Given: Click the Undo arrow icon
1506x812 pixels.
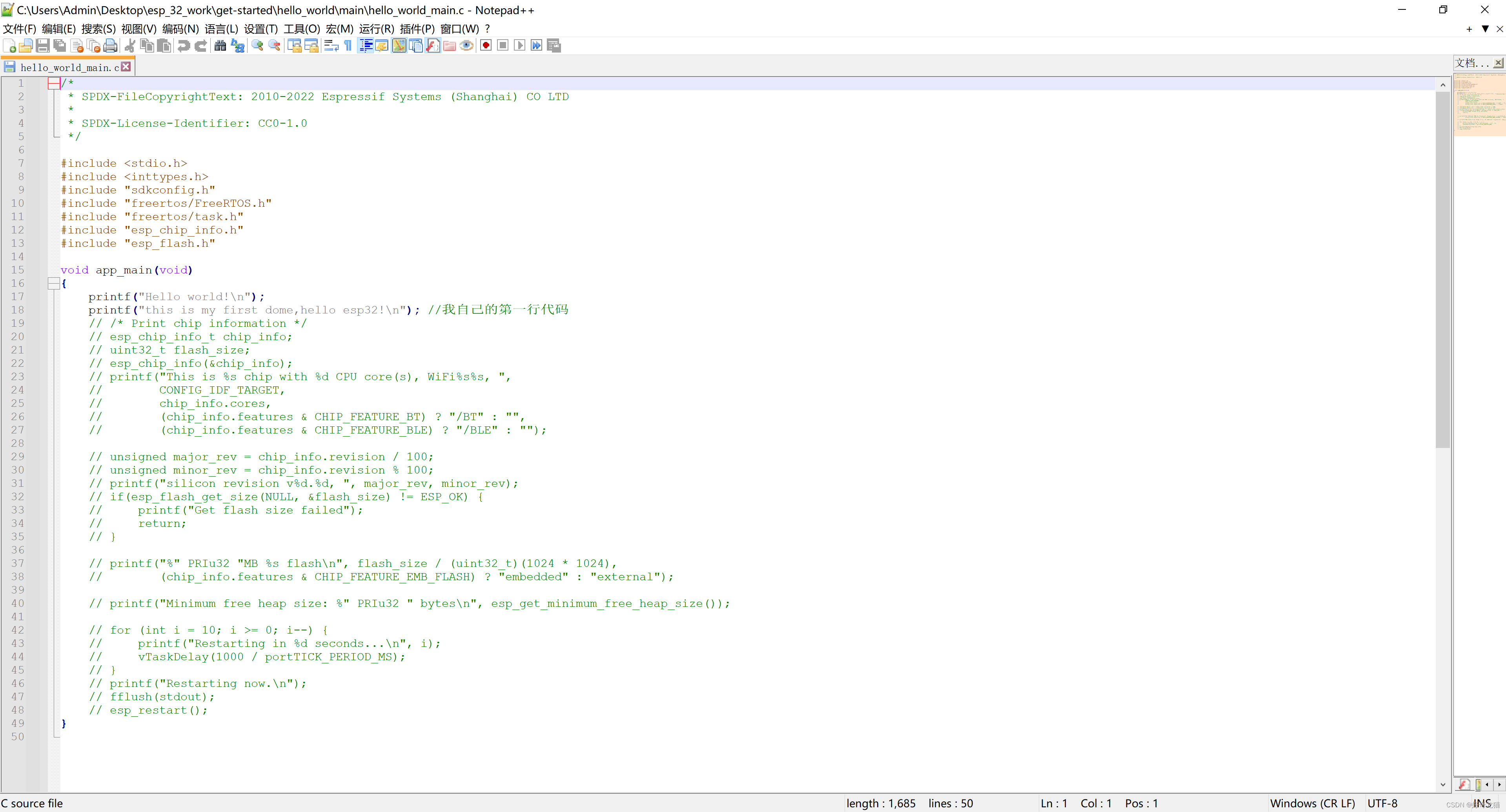Looking at the screenshot, I should tap(184, 46).
